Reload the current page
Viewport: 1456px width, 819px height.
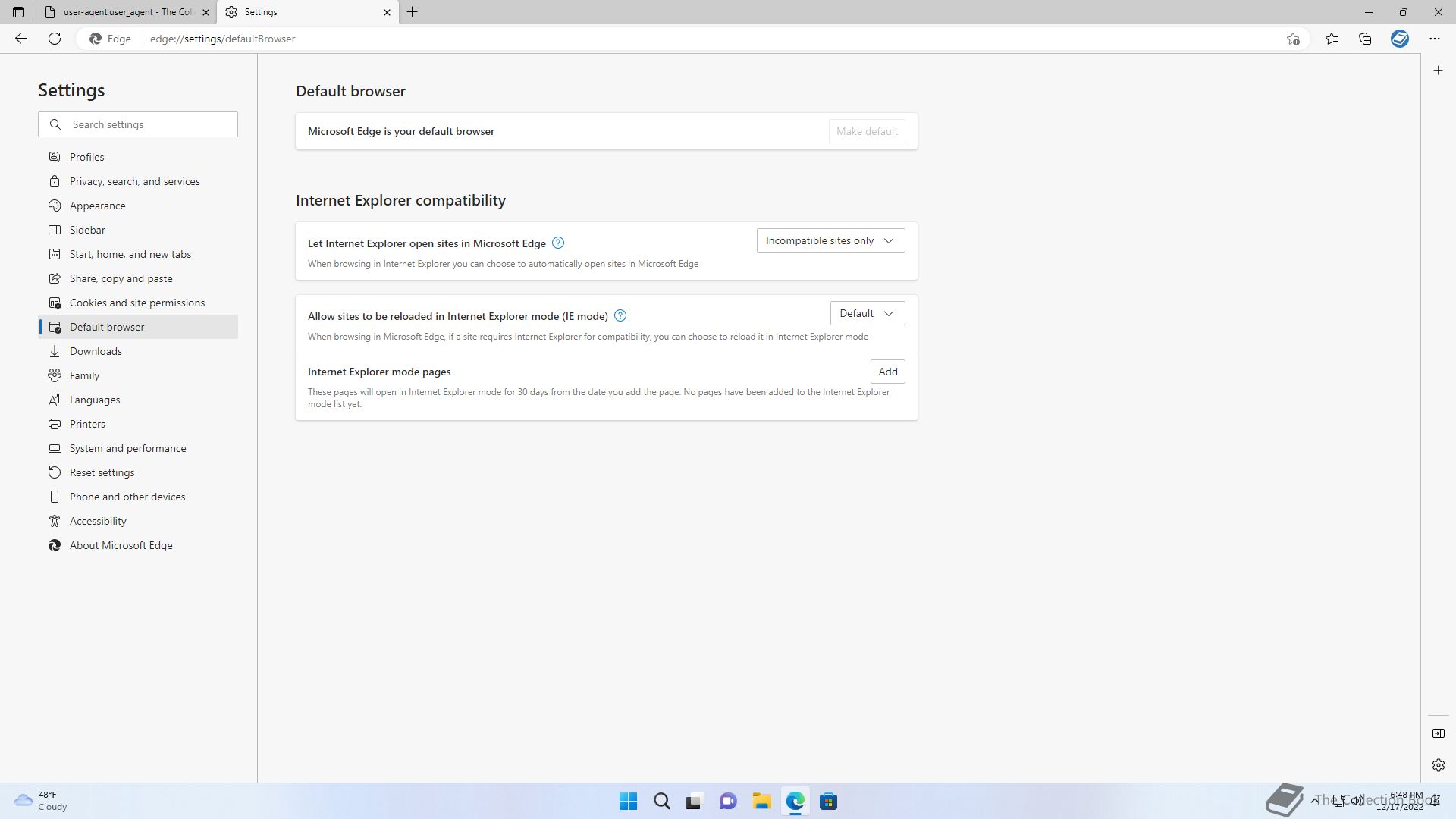pos(55,39)
